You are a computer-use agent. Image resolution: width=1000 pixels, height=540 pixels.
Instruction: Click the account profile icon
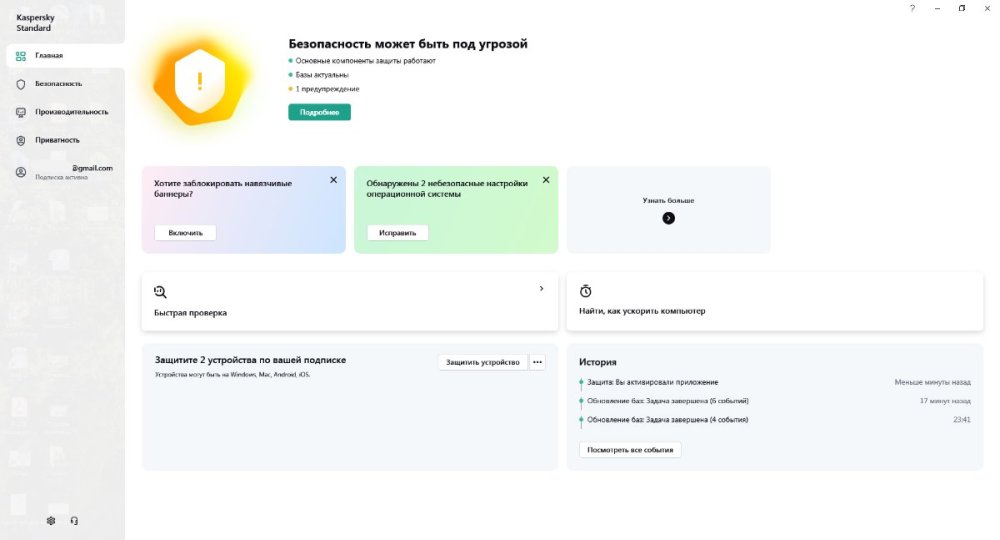point(21,172)
